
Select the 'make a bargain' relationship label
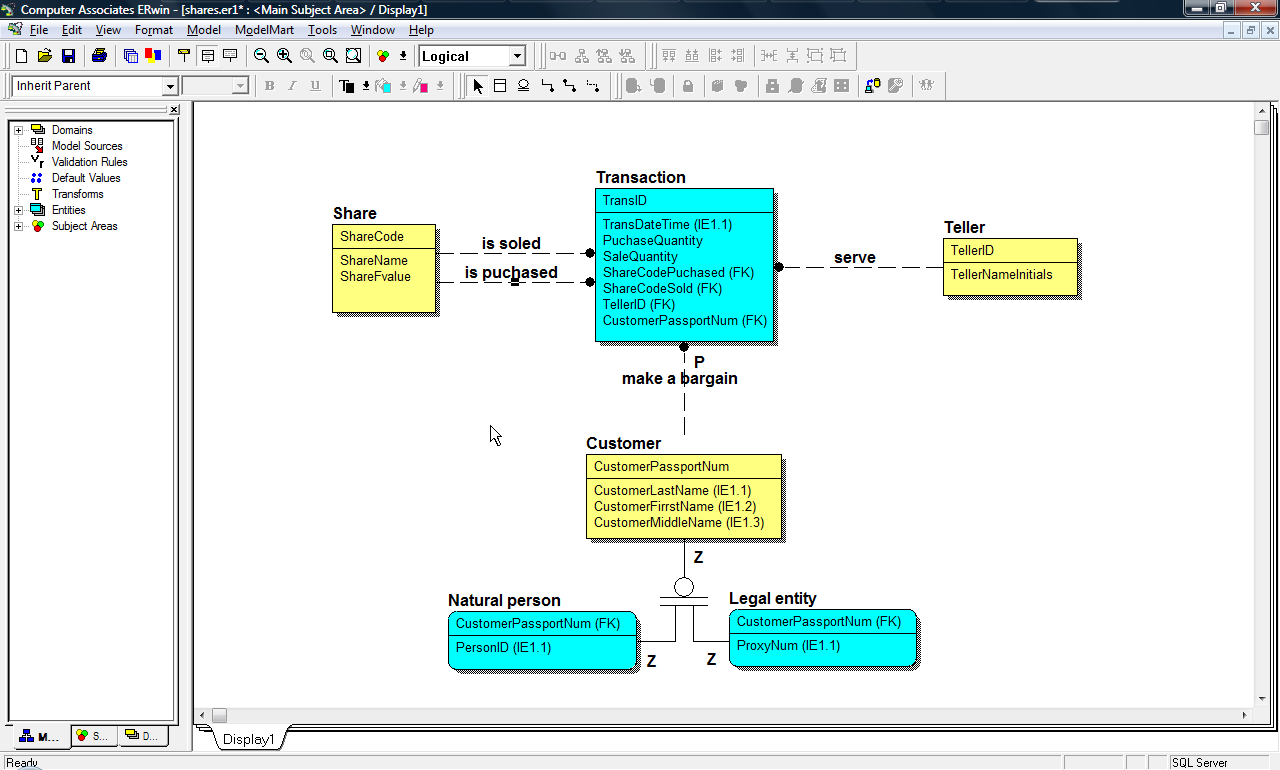680,379
